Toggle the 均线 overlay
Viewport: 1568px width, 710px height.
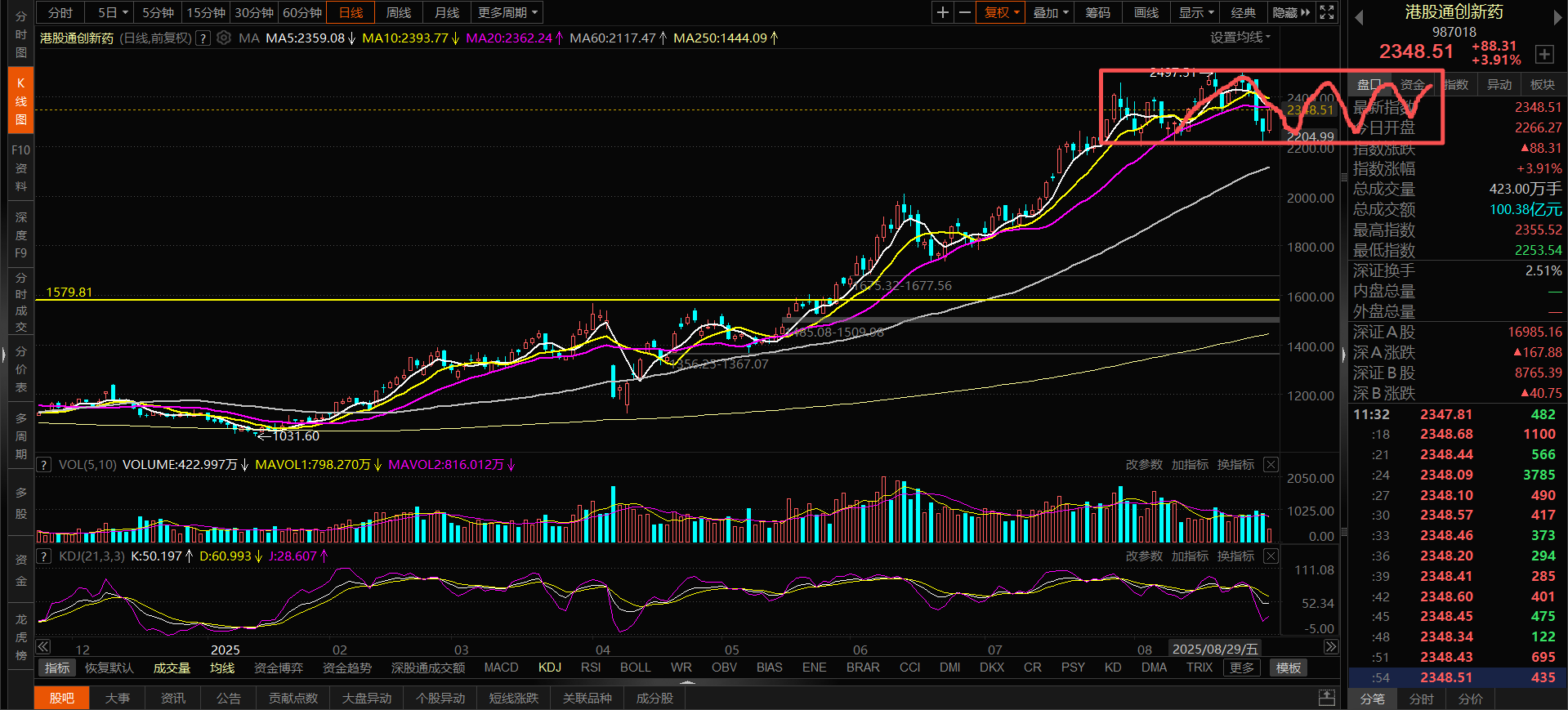click(x=222, y=668)
